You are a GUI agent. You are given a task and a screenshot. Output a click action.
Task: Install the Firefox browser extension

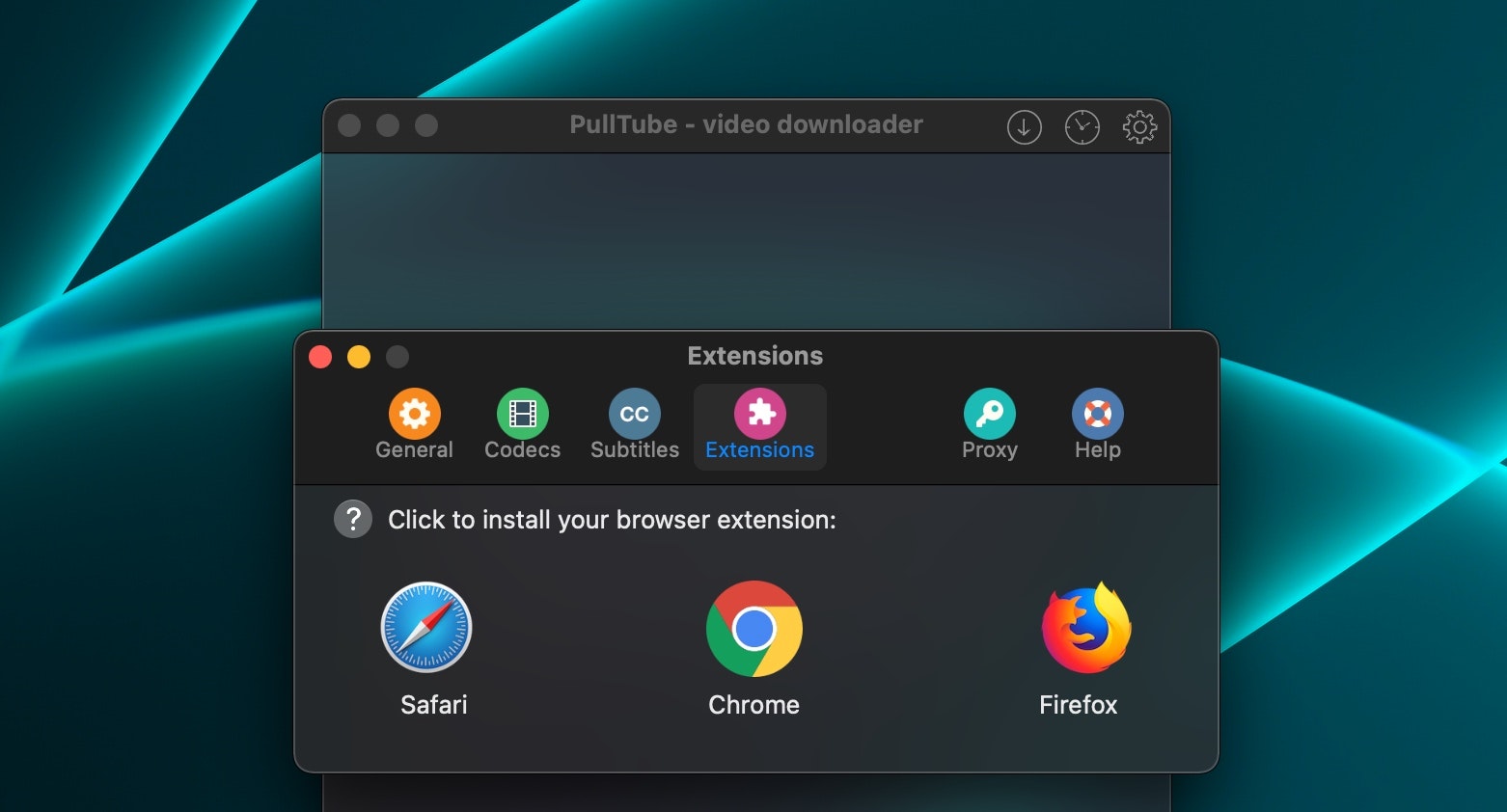1086,628
